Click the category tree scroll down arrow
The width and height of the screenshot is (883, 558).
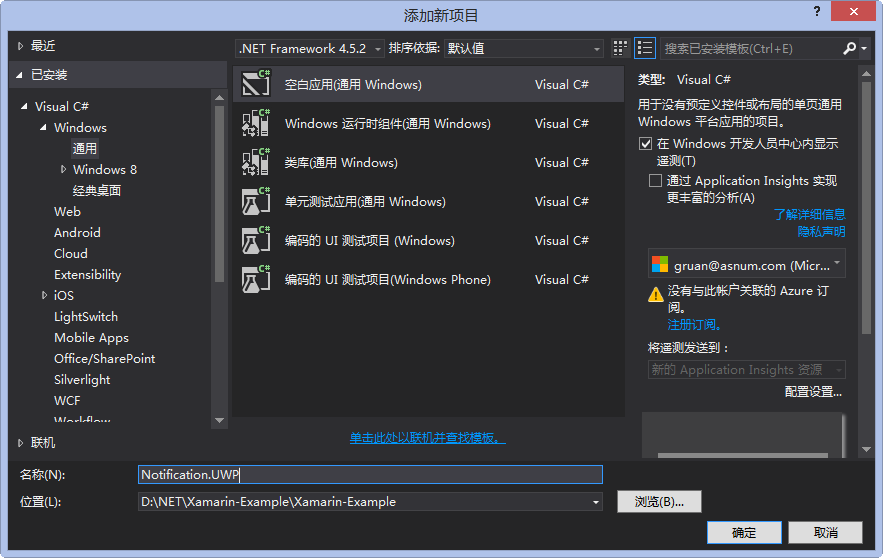[x=220, y=420]
